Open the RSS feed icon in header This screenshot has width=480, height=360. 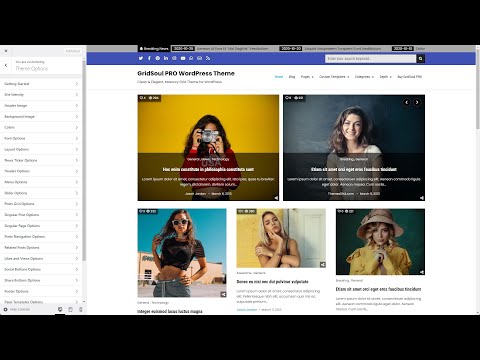(208, 58)
